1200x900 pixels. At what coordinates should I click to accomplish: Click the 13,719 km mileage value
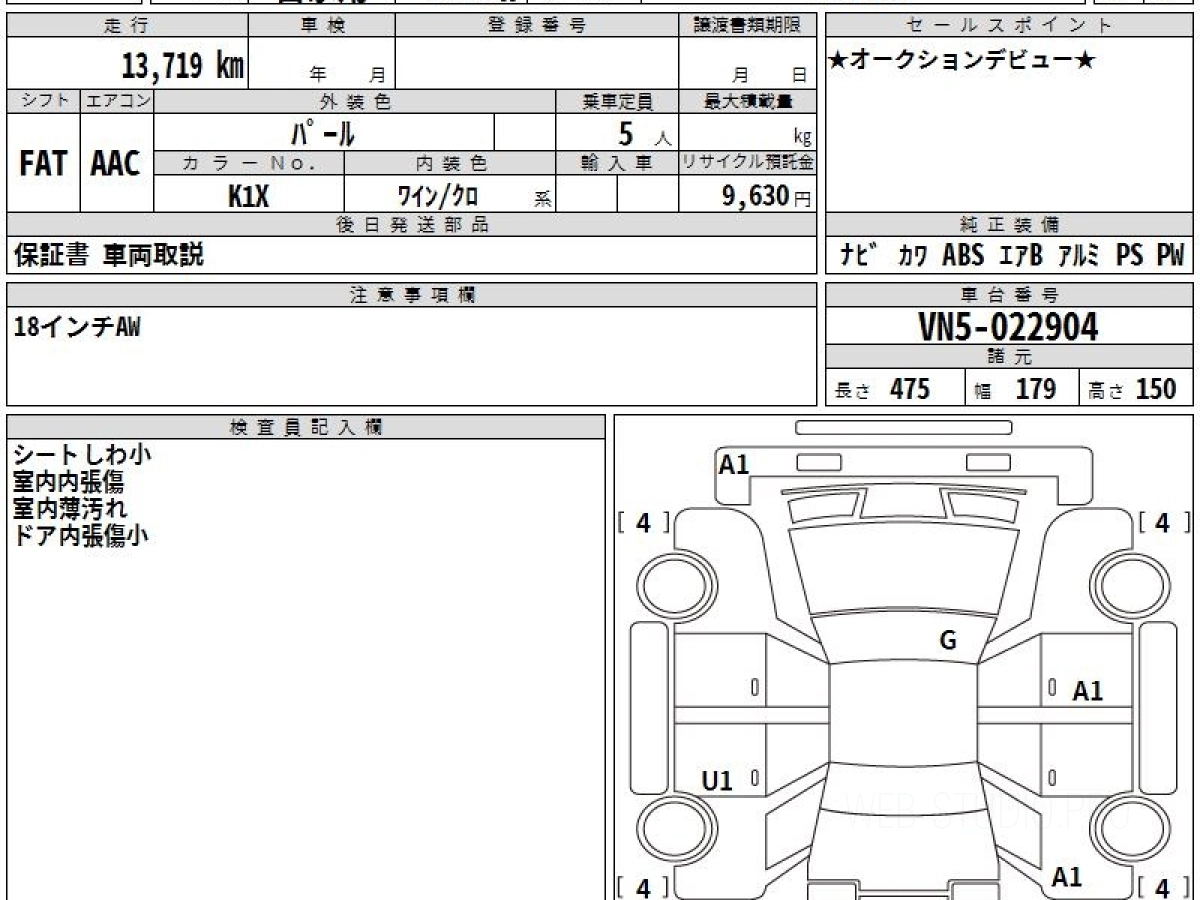click(182, 67)
